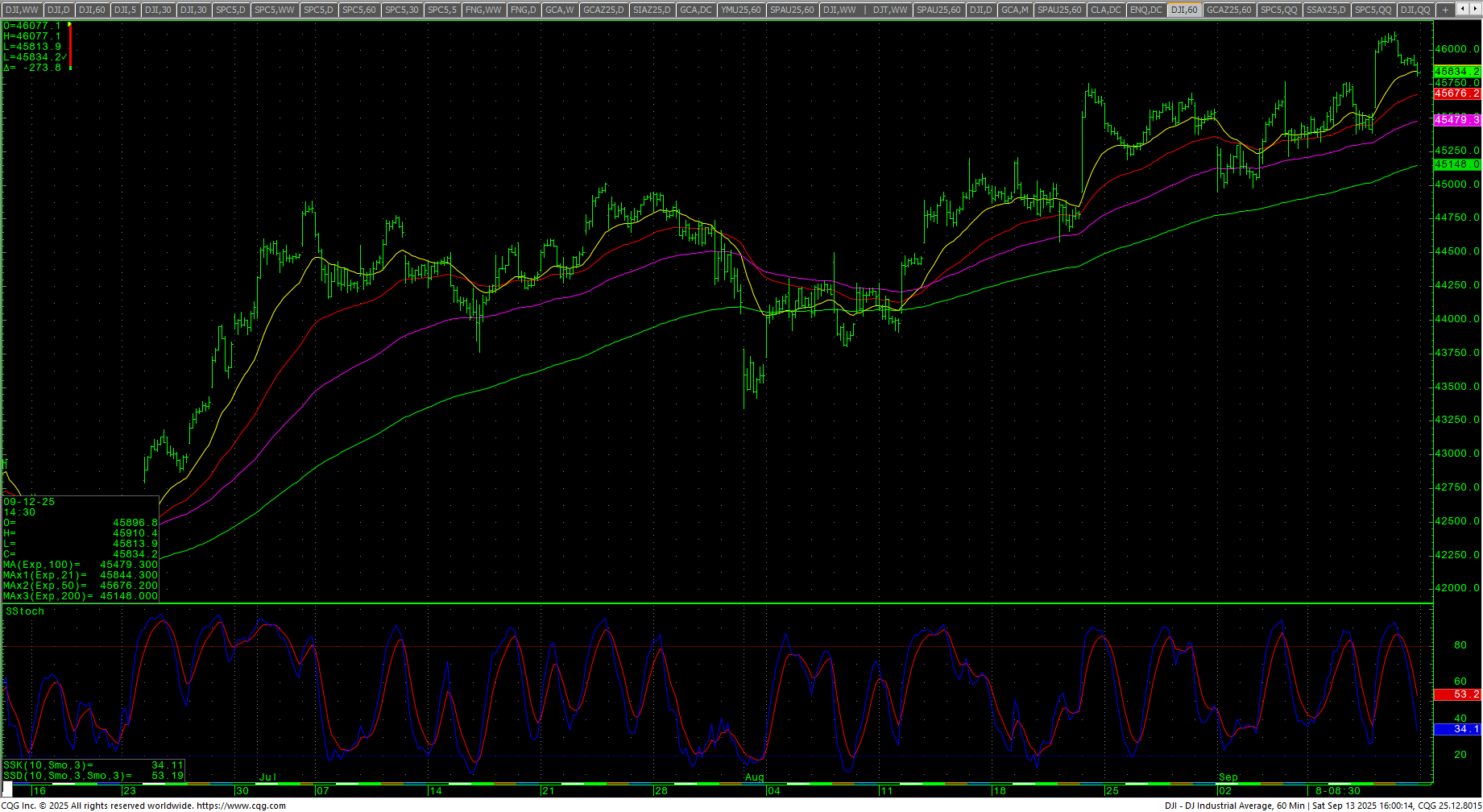Click the magenta 45479.3 price marker
The height and width of the screenshot is (812, 1483).
(1457, 120)
